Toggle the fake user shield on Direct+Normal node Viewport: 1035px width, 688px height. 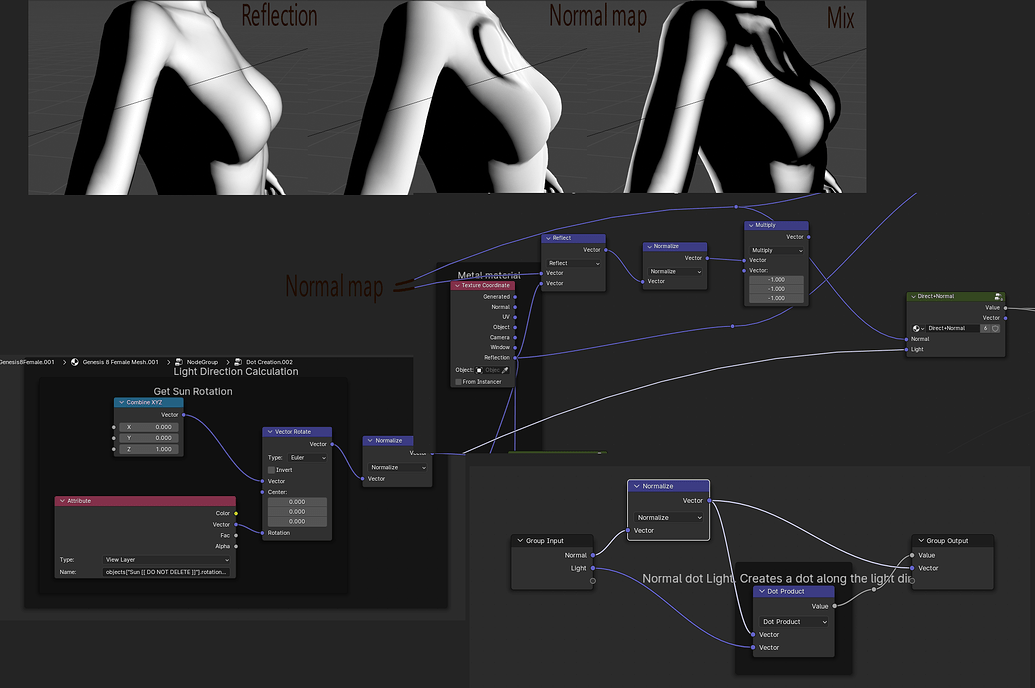tap(995, 328)
